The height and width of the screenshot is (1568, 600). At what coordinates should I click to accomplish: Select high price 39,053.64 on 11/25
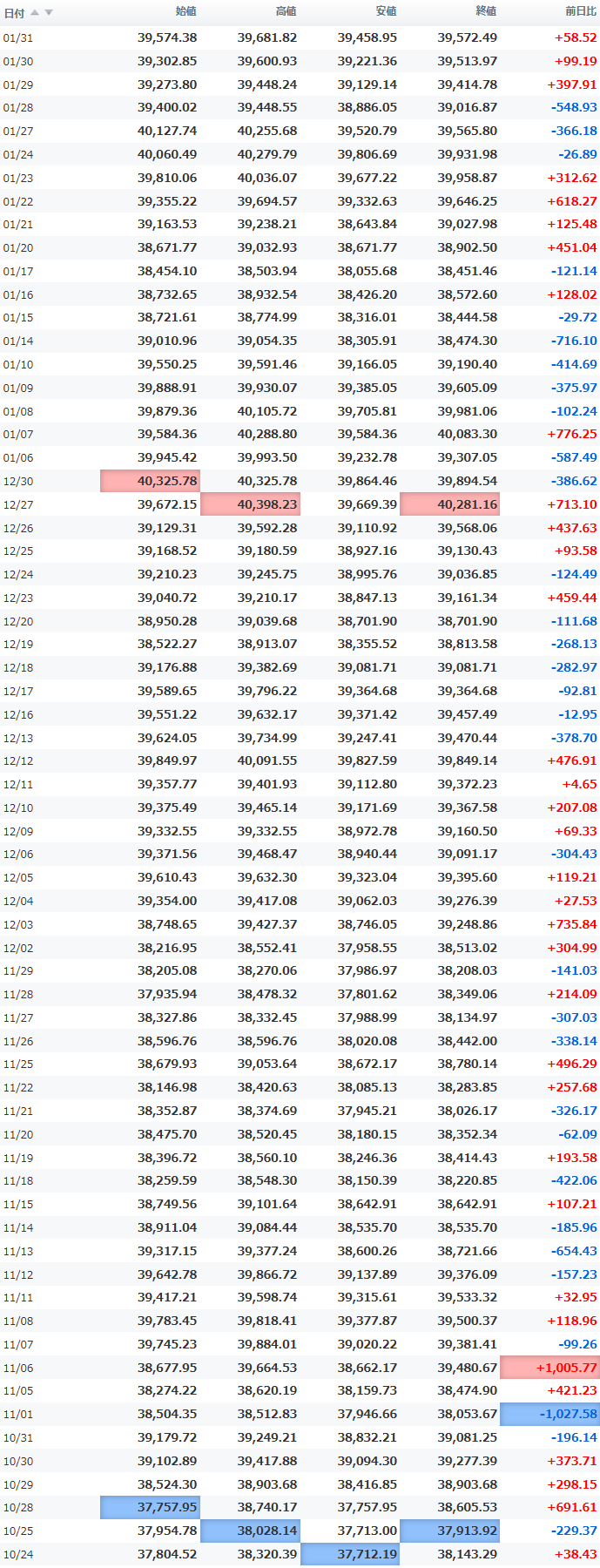point(267,1064)
